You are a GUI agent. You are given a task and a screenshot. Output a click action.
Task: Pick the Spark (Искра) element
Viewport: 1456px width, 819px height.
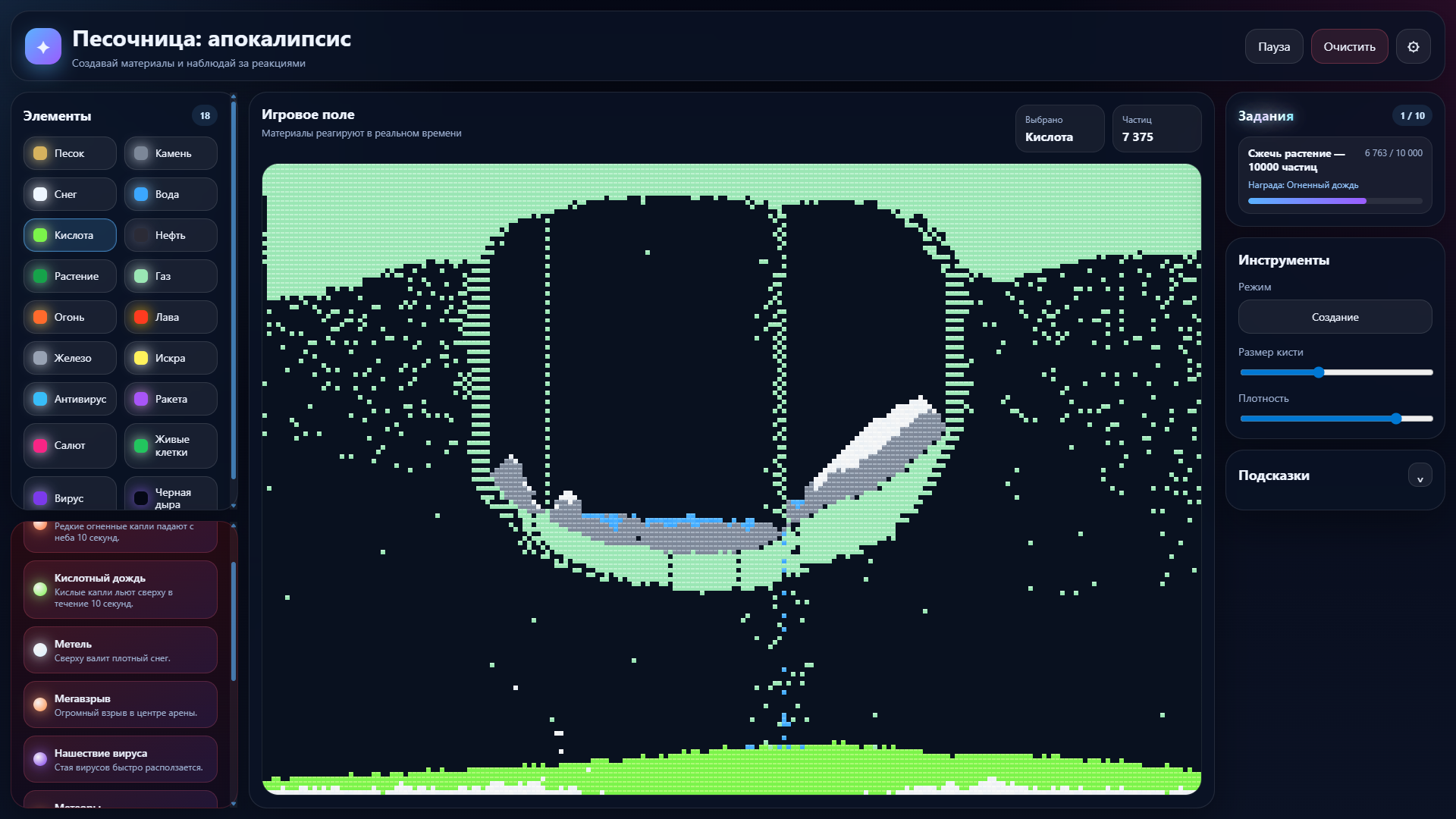pyautogui.click(x=171, y=358)
